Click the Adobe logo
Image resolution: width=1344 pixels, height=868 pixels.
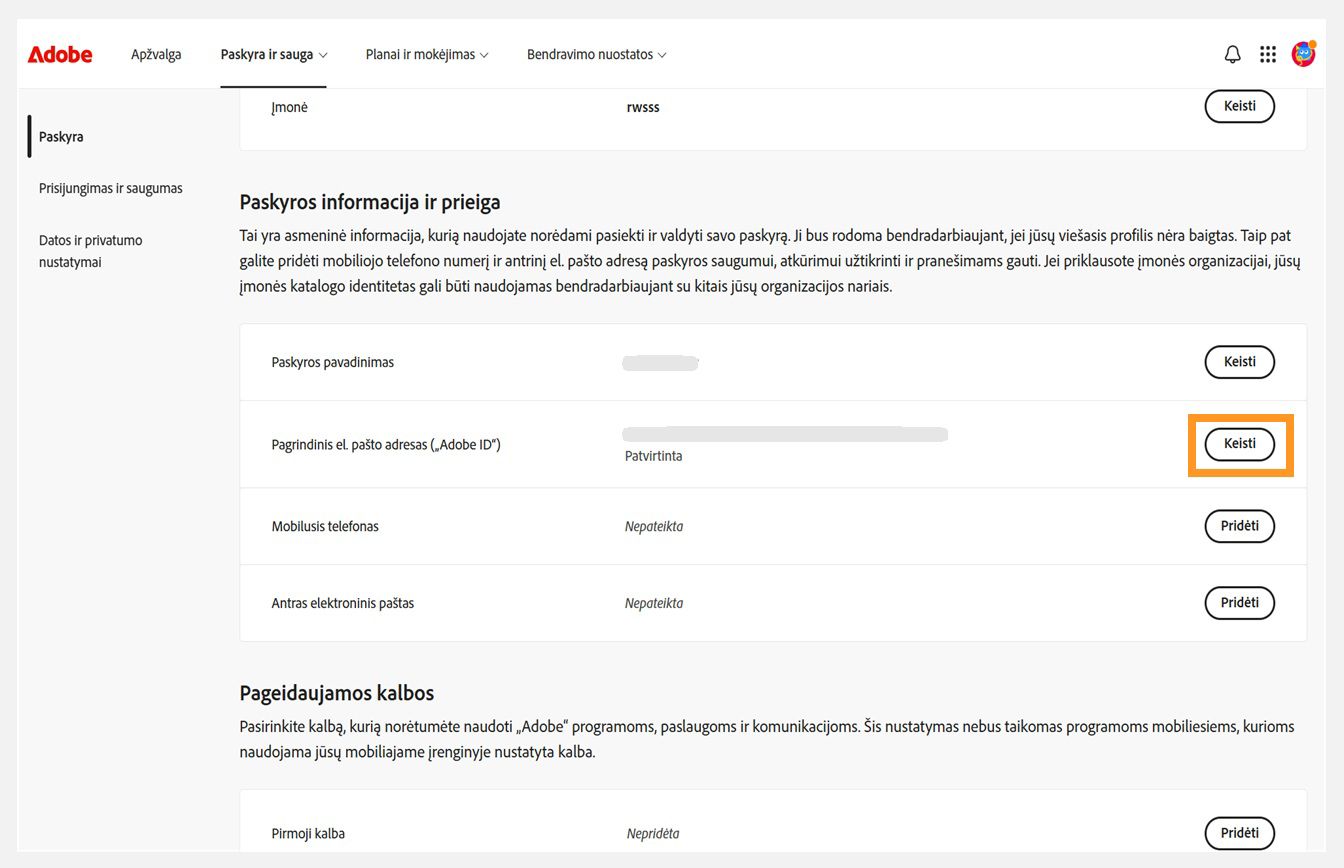tap(60, 54)
